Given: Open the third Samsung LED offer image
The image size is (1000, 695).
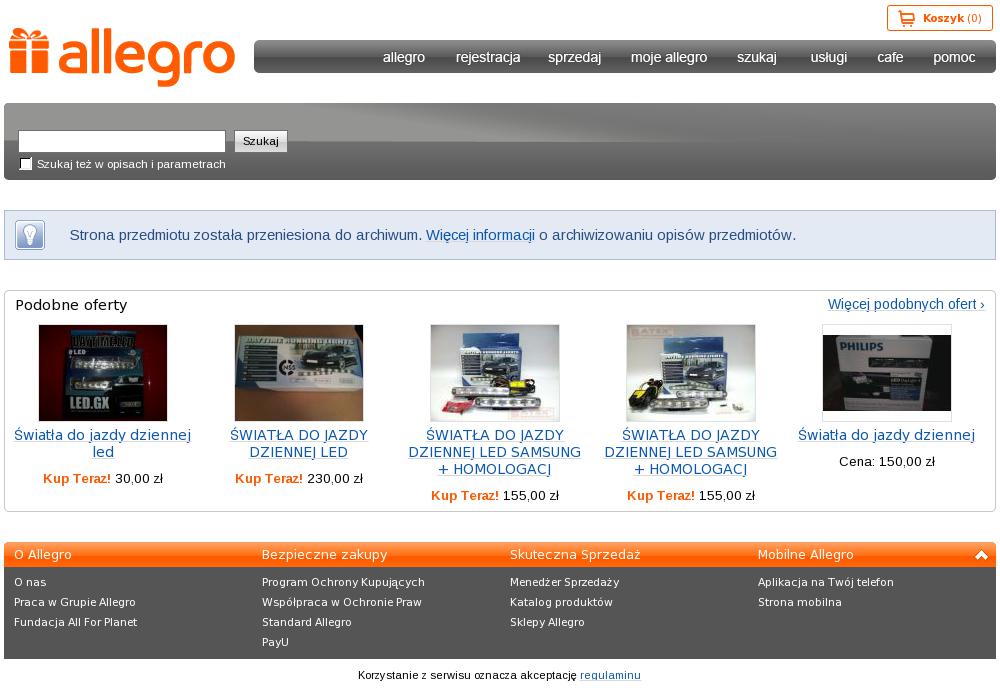Looking at the screenshot, I should 495,373.
